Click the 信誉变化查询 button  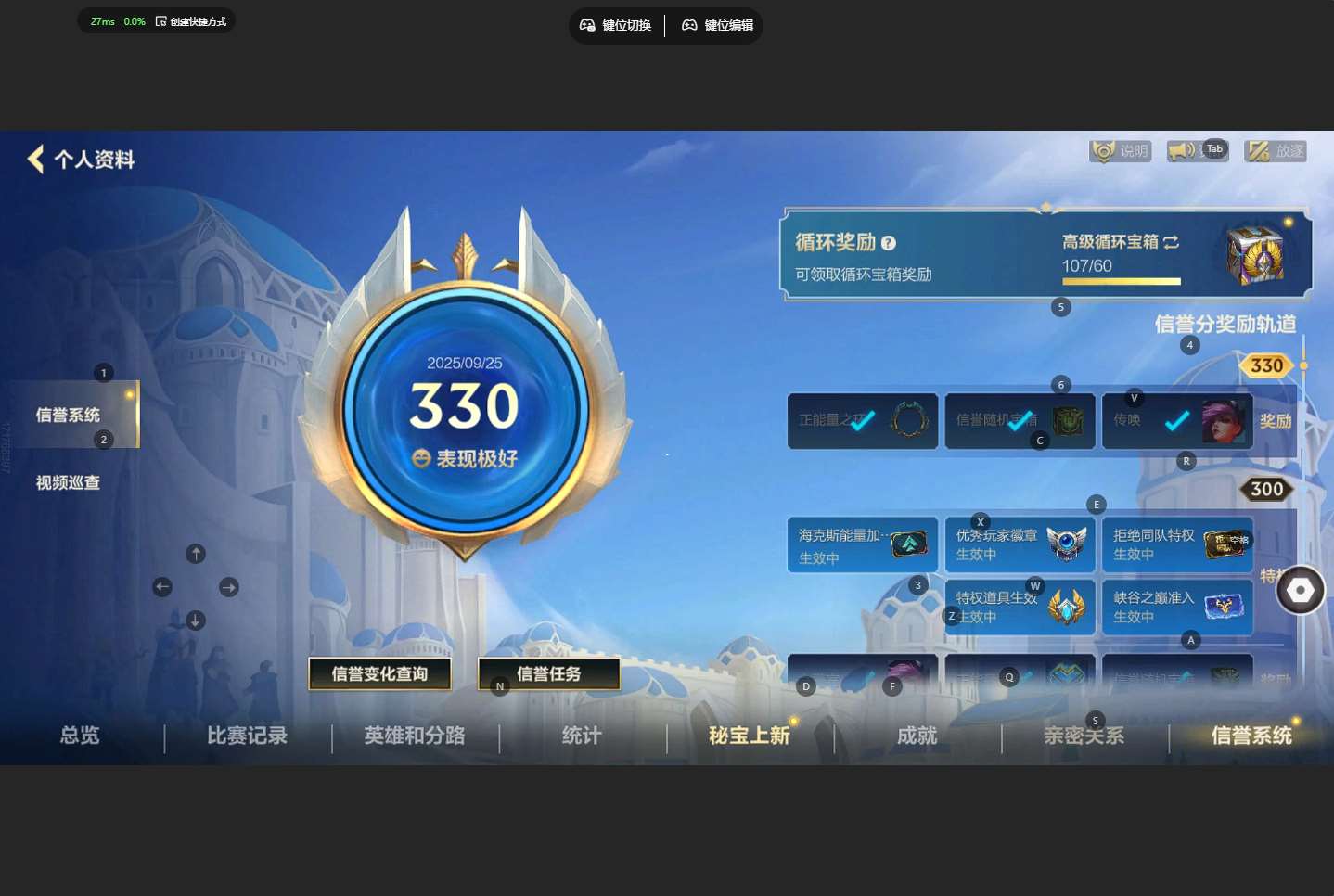click(379, 673)
